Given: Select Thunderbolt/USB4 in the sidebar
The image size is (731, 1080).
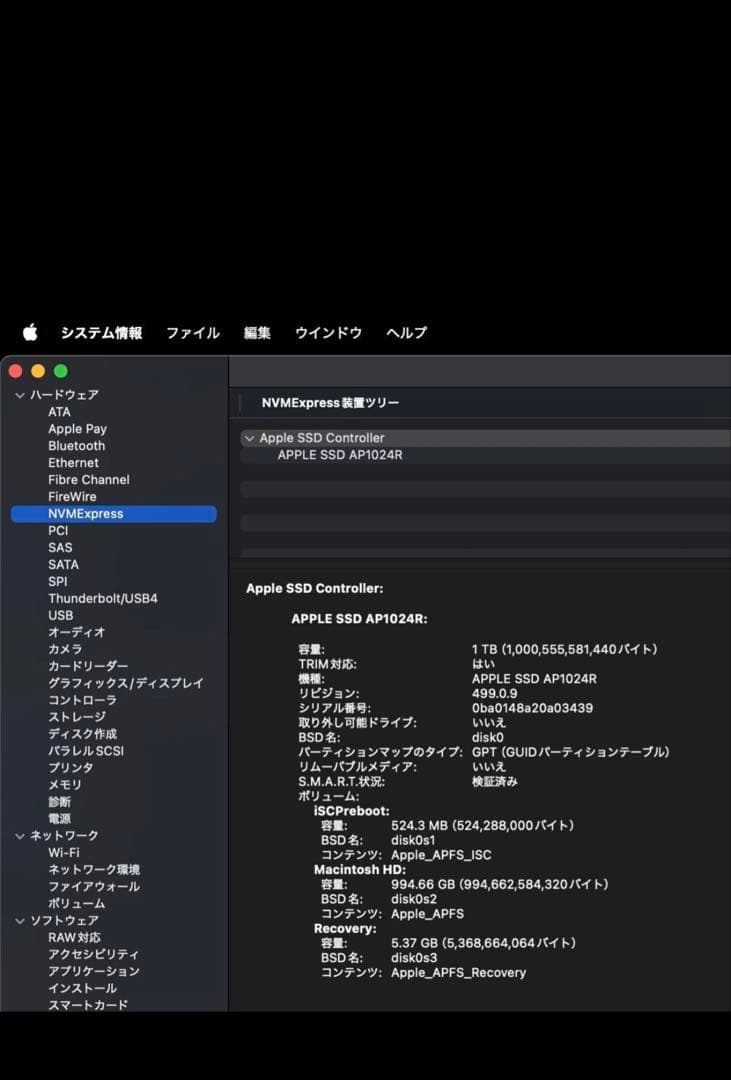Looking at the screenshot, I should (103, 599).
